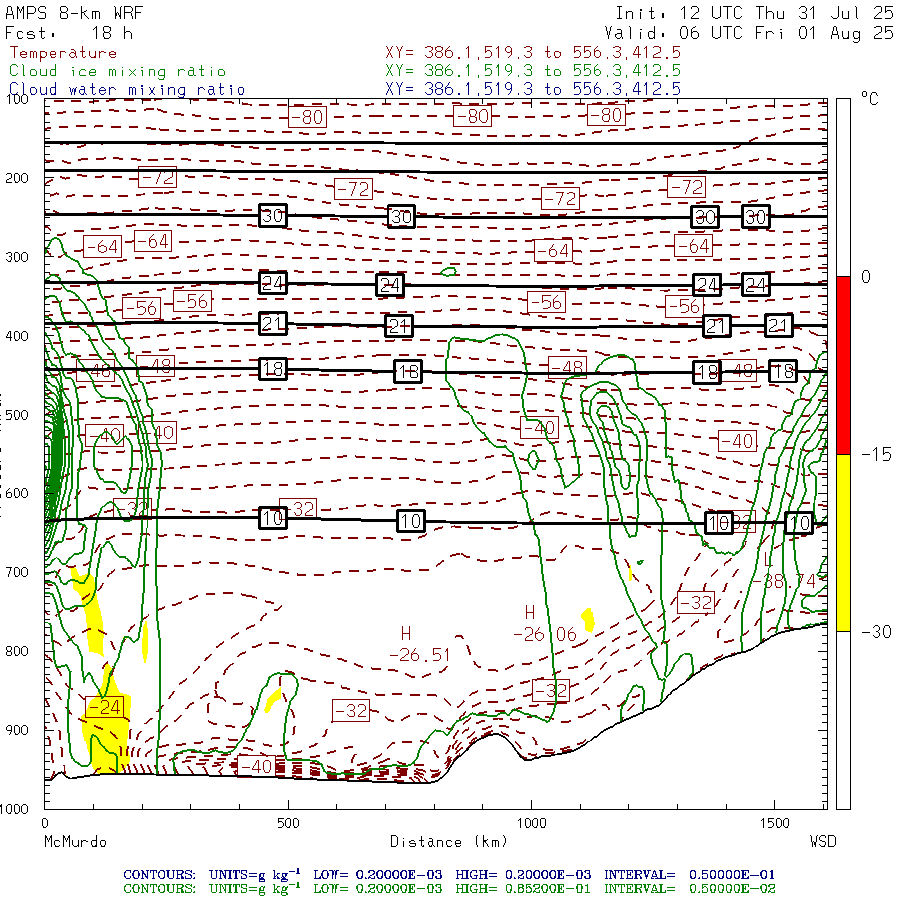Click the "-30" value label on the colorbar
Screen dimensions: 900x900
pyautogui.click(x=876, y=632)
